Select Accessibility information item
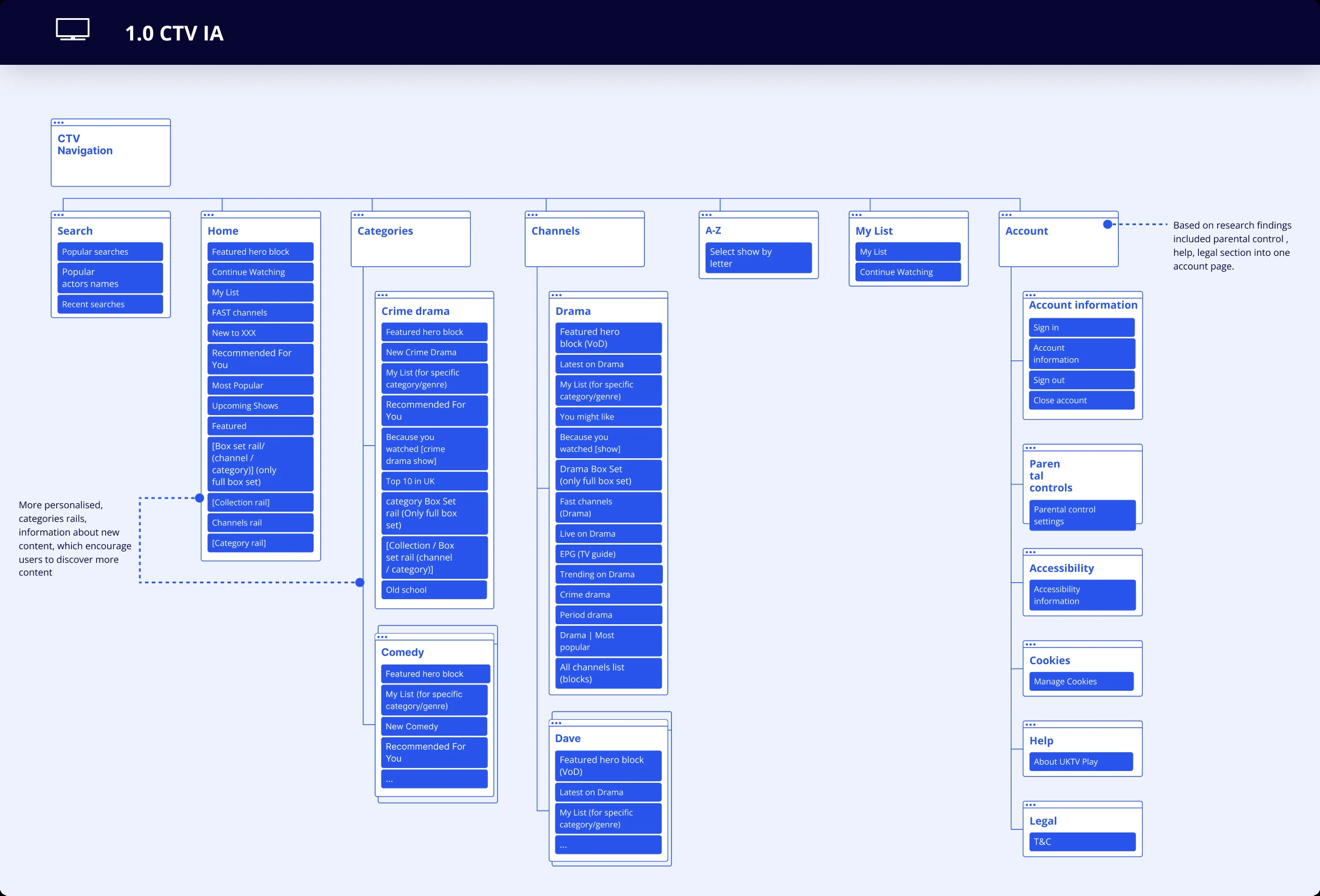The width and height of the screenshot is (1320, 896). pos(1082,595)
